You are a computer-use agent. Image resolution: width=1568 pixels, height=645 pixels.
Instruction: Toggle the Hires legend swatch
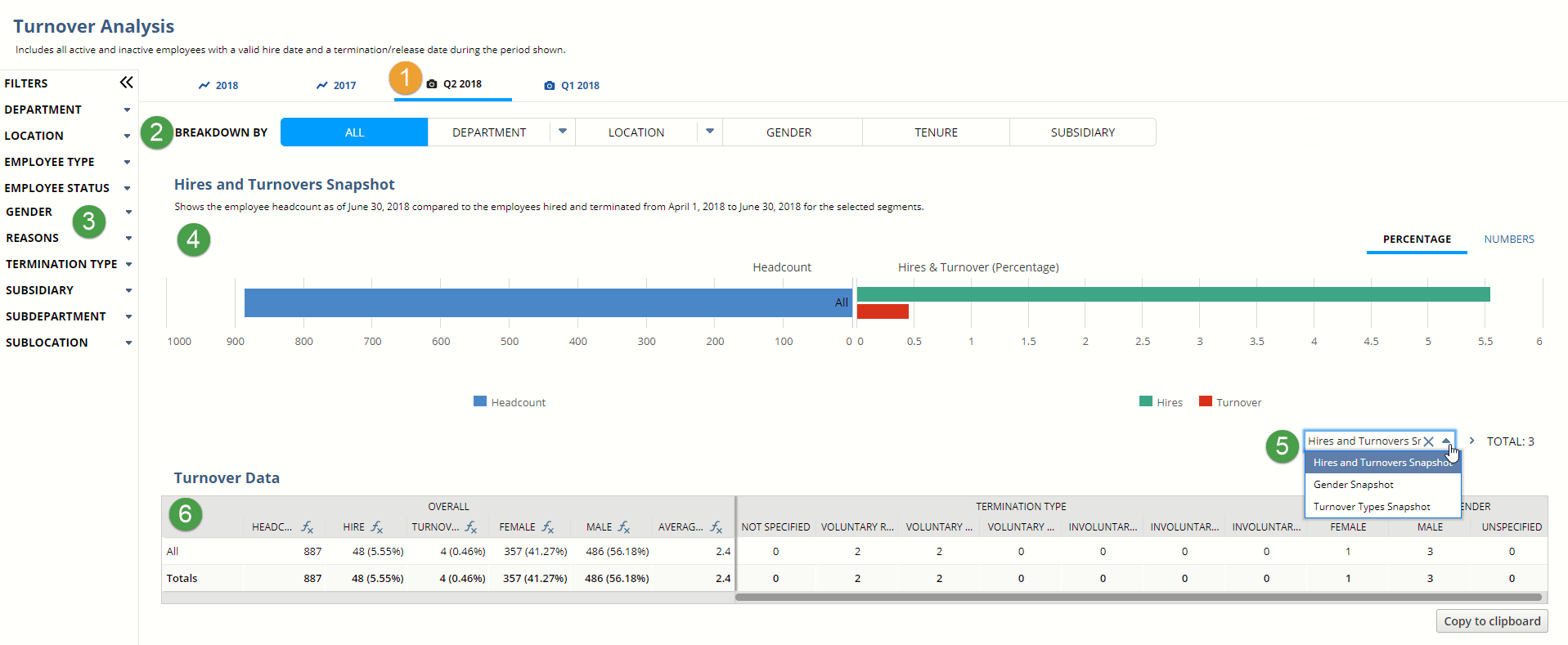pos(1146,401)
